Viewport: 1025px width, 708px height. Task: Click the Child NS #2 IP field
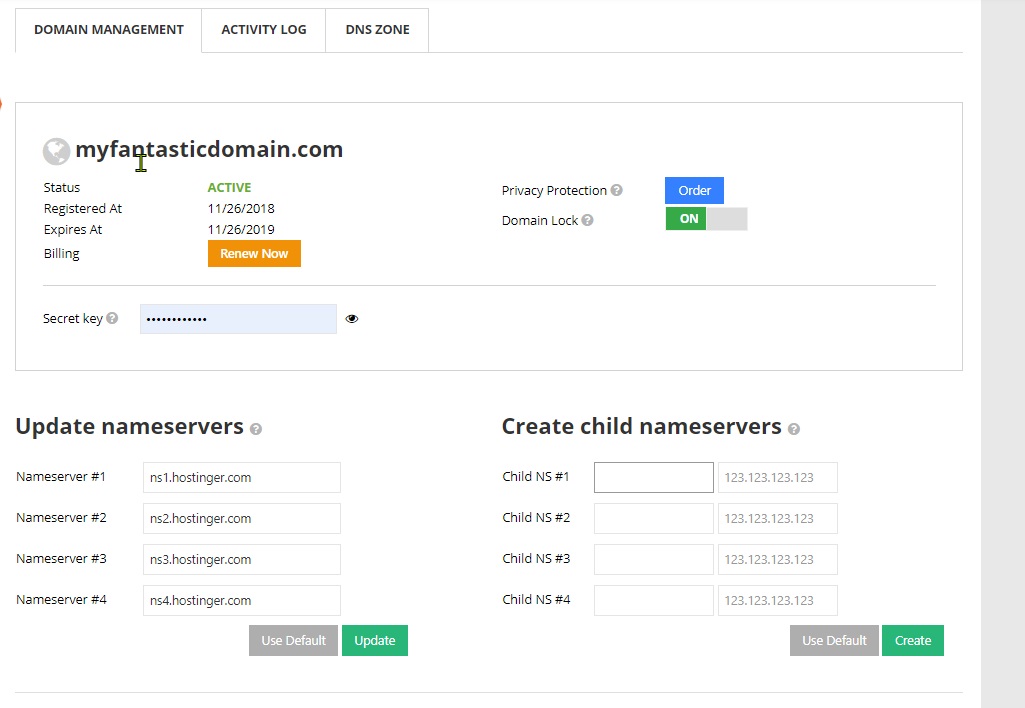tap(778, 518)
